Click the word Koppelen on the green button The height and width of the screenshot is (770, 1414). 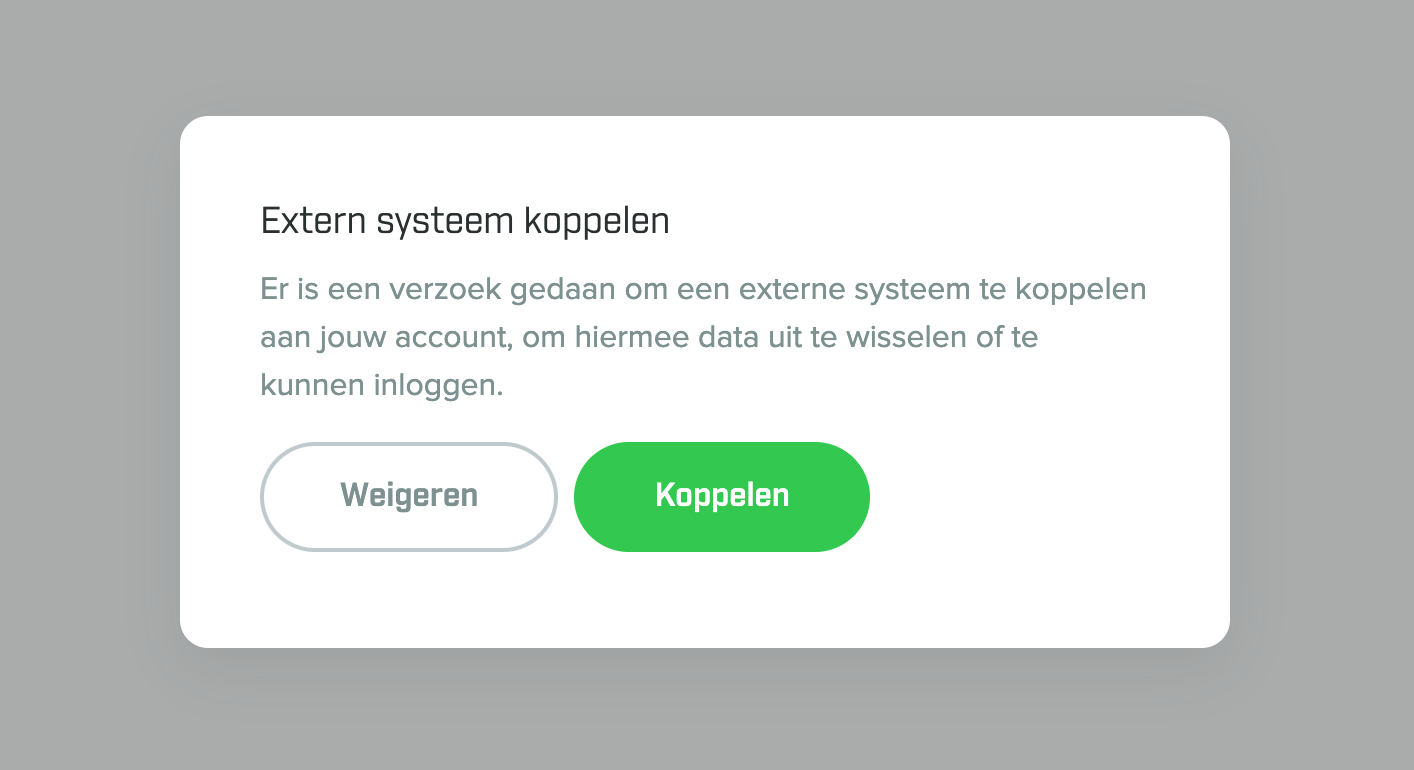click(721, 494)
